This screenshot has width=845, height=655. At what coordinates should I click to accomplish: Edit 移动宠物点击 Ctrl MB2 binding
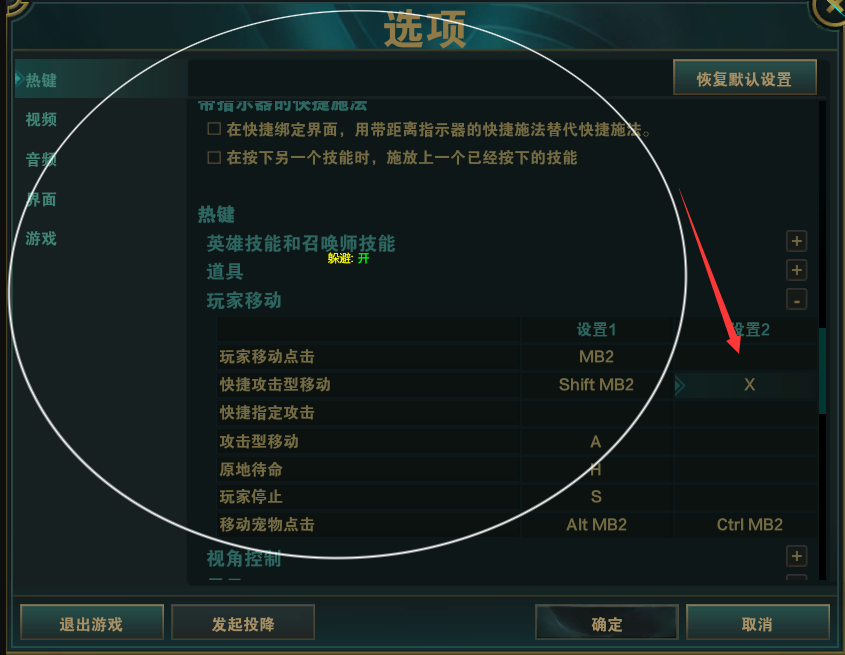749,525
